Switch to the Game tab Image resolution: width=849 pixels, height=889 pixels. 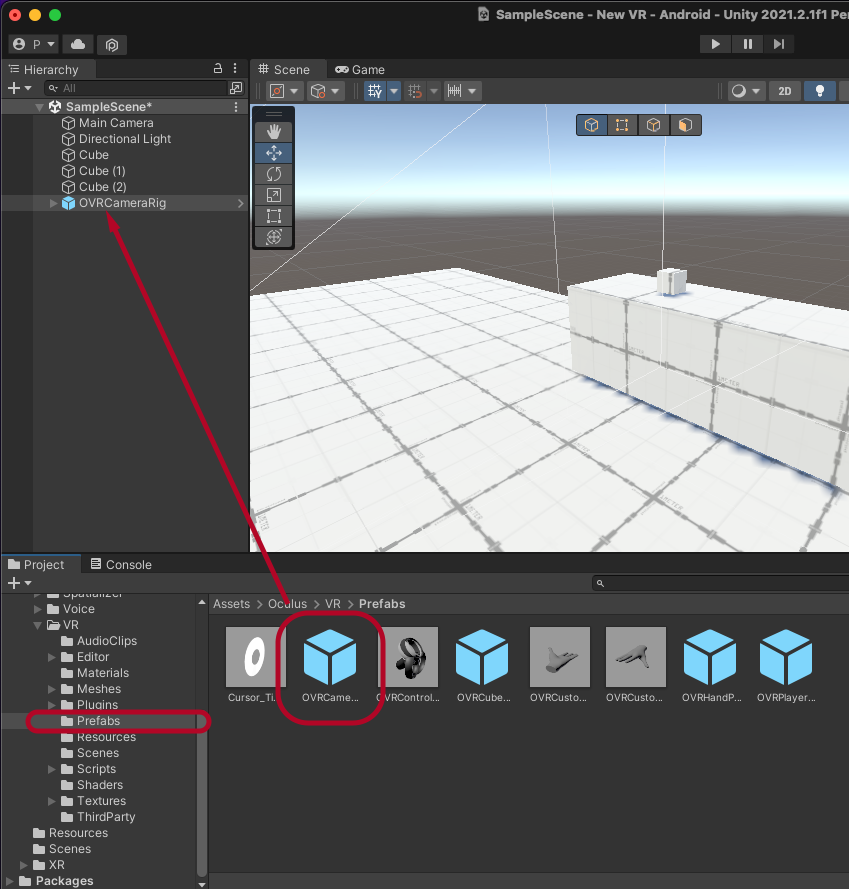click(360, 69)
